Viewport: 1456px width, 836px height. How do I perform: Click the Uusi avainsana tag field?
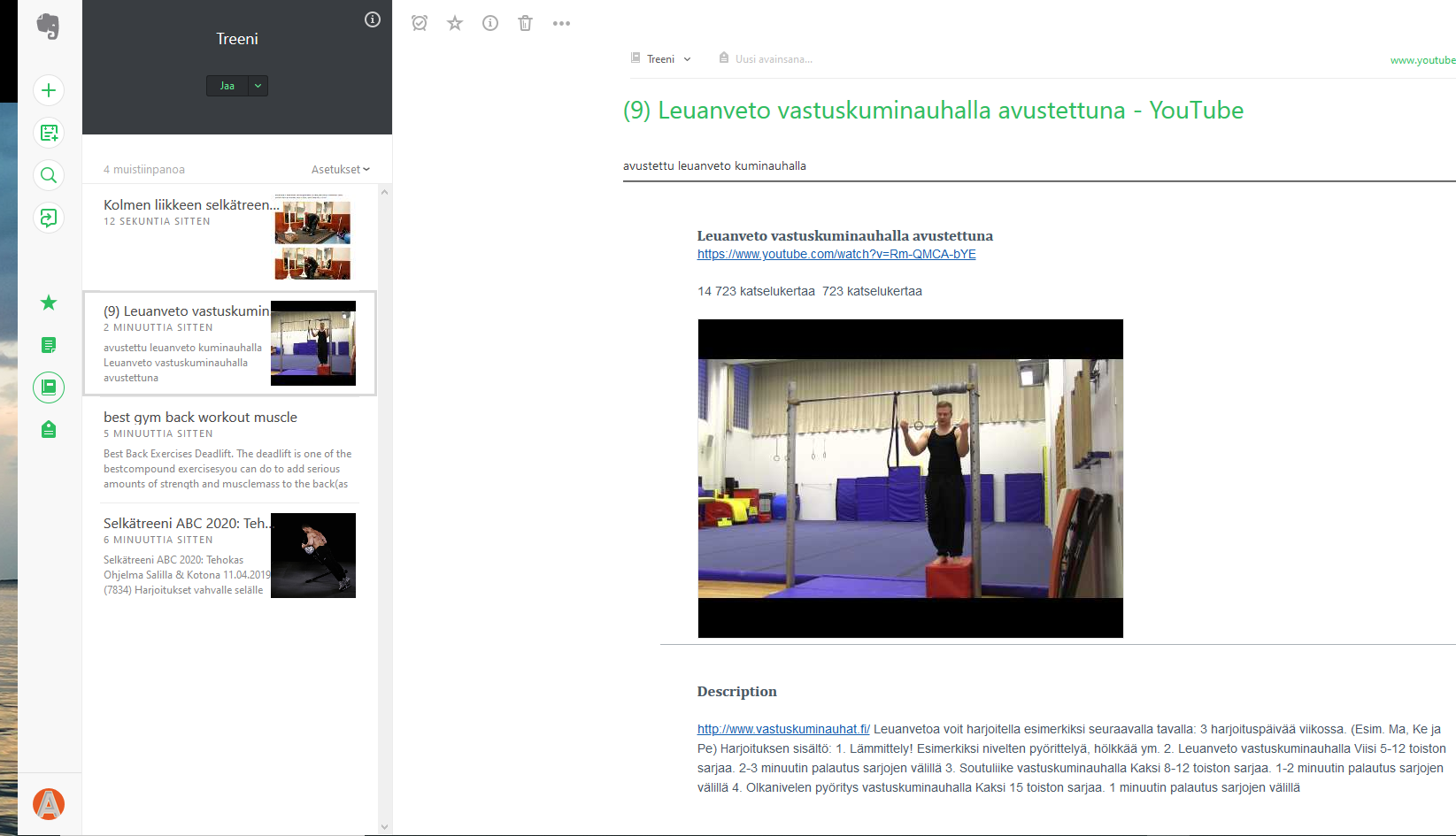[773, 59]
